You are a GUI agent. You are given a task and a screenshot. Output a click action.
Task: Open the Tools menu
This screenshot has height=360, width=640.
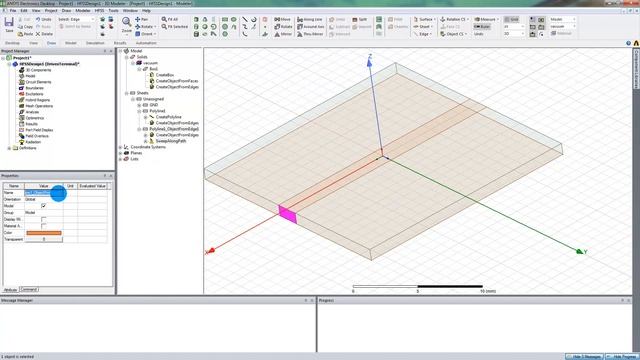tap(113, 10)
